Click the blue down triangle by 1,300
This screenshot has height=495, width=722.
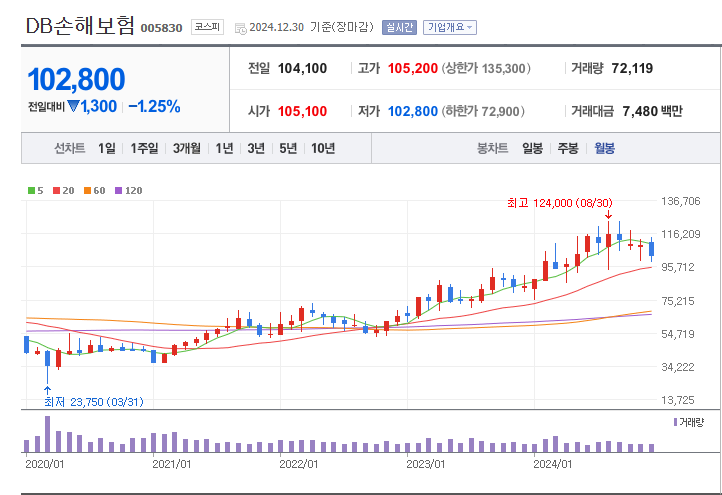pos(73,106)
